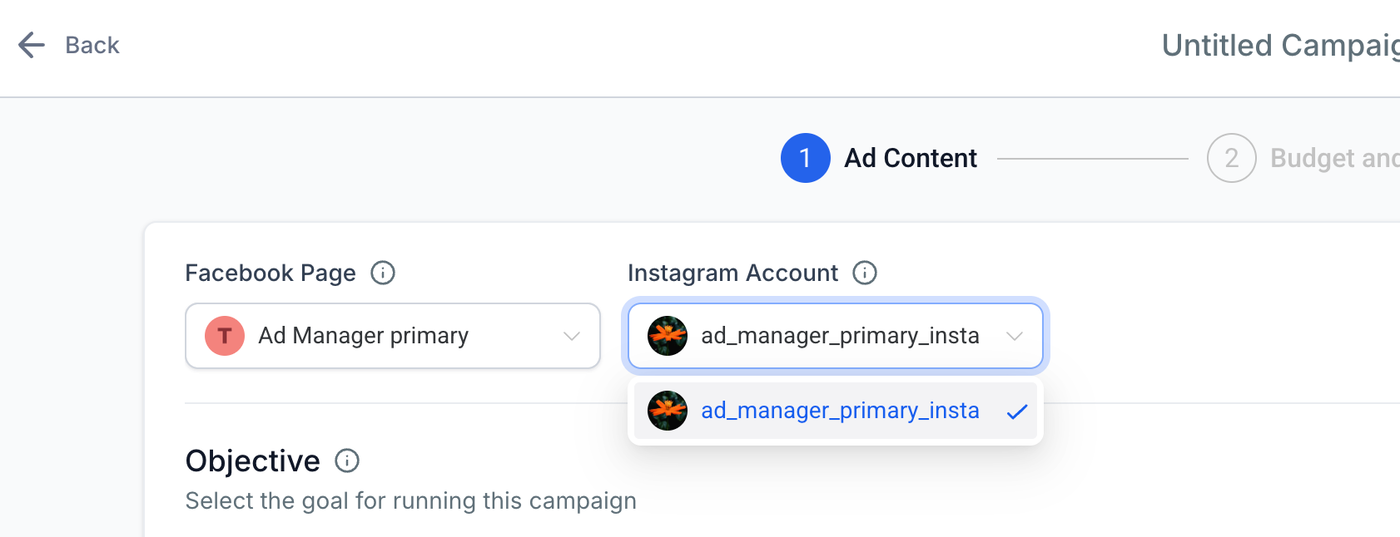Viewport: 1400px width, 537px height.
Task: Click the step 2 circle indicator
Action: pos(1231,158)
